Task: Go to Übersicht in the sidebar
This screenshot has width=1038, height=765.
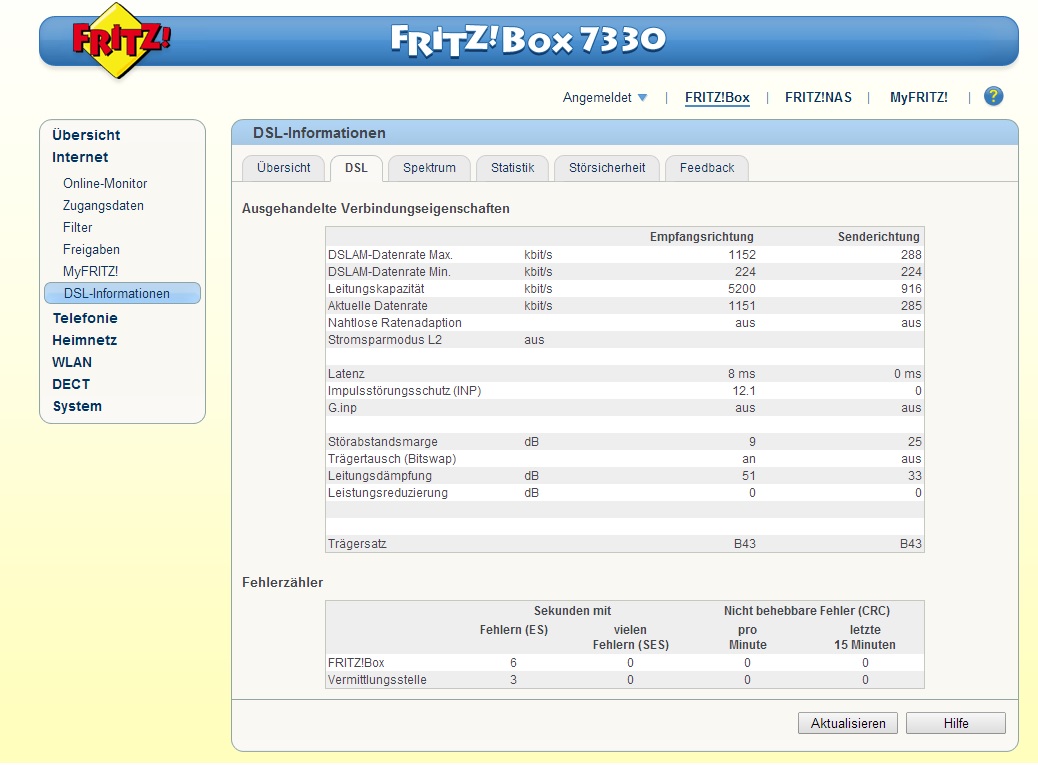Action: [x=86, y=135]
